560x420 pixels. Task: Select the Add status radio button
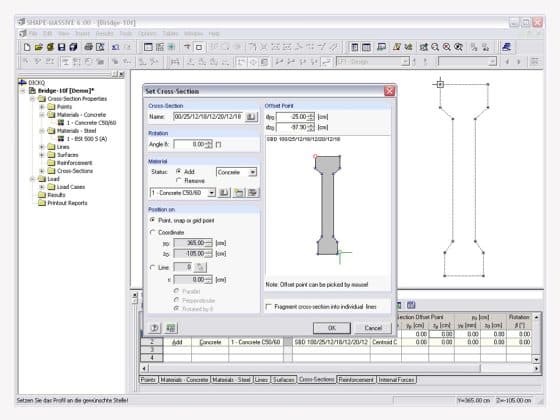point(179,171)
